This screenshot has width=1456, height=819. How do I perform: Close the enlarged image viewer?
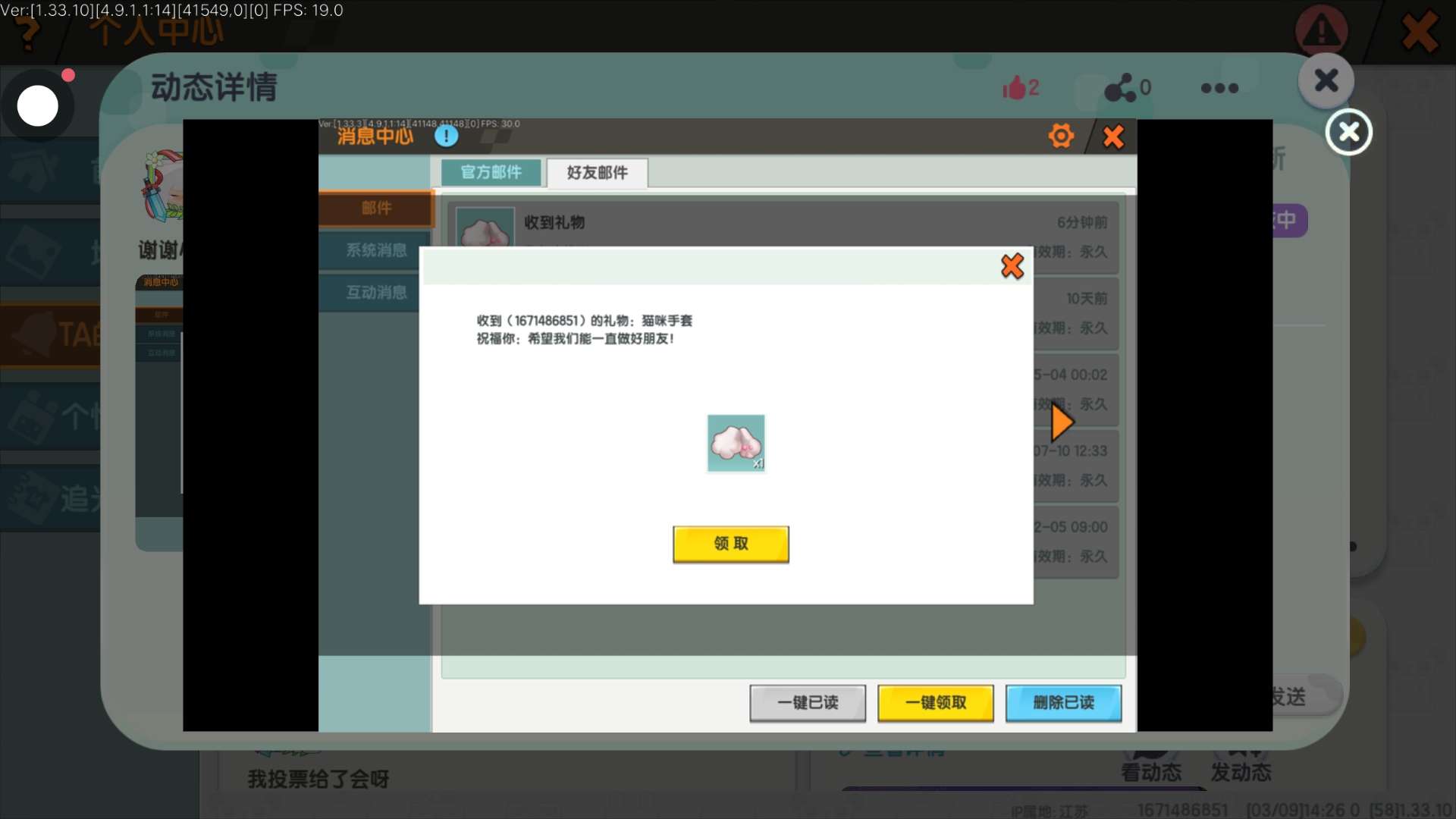pos(1348,132)
